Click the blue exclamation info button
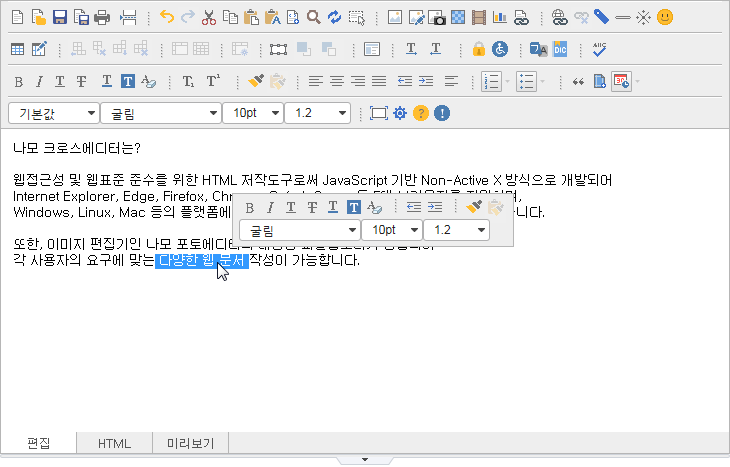 pos(442,113)
